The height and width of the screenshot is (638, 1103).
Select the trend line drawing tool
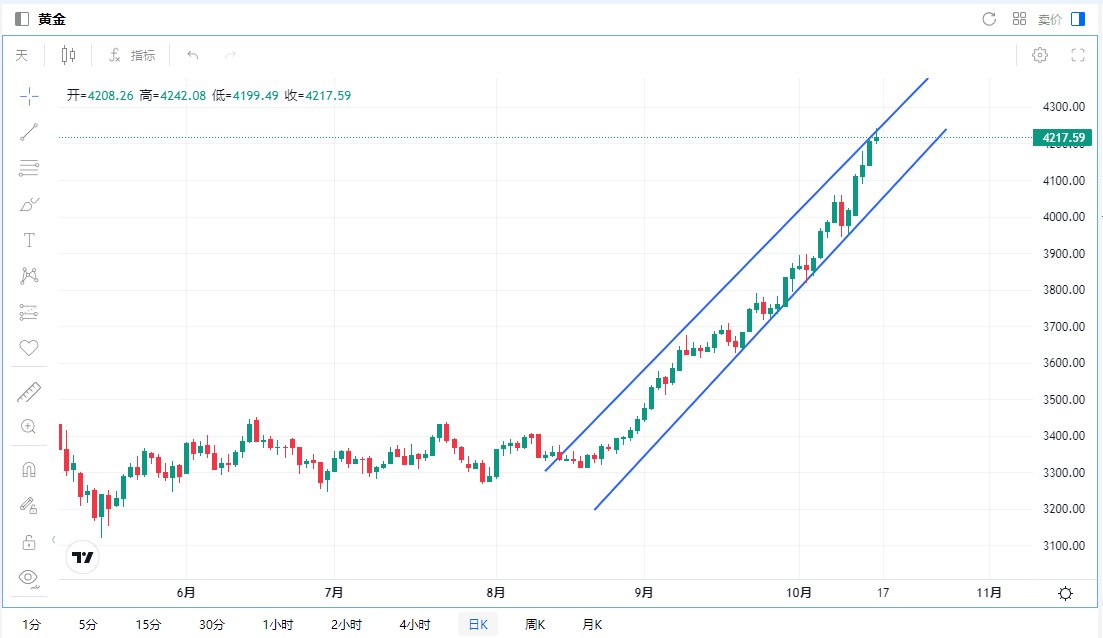click(x=29, y=131)
